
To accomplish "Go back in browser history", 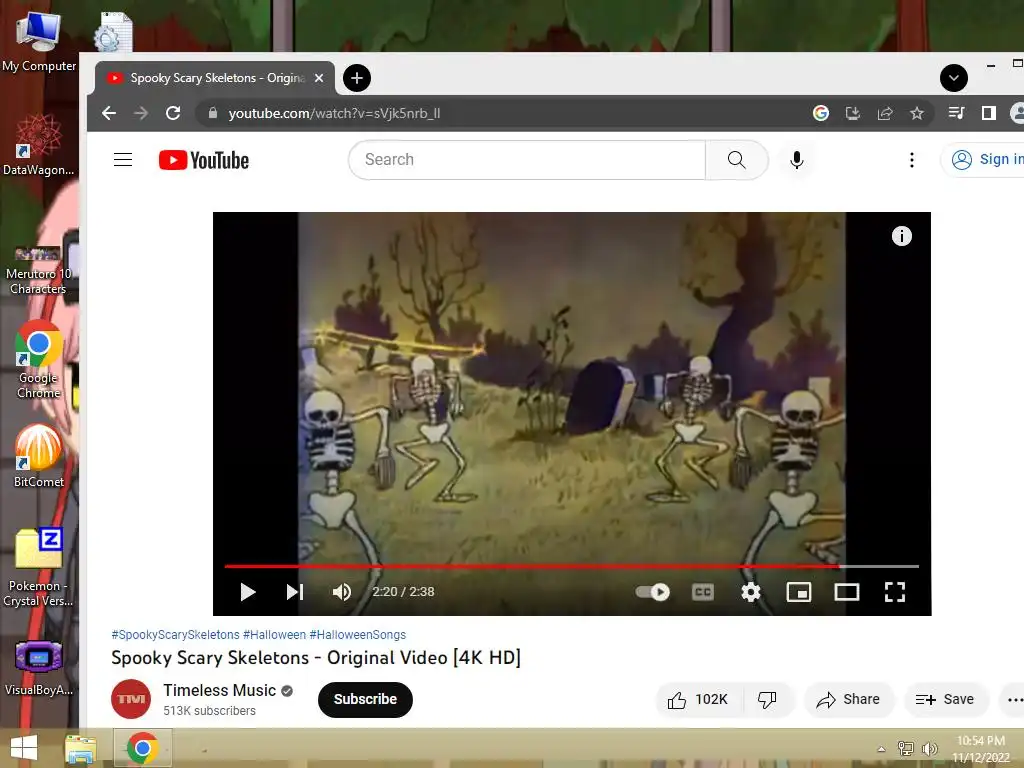I will click(109, 113).
